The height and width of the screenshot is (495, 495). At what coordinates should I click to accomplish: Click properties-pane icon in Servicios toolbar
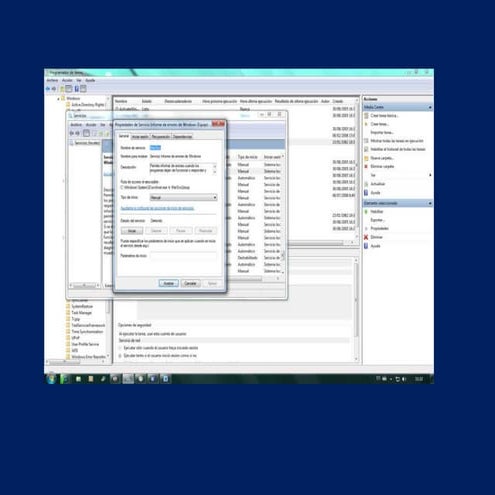[87, 133]
